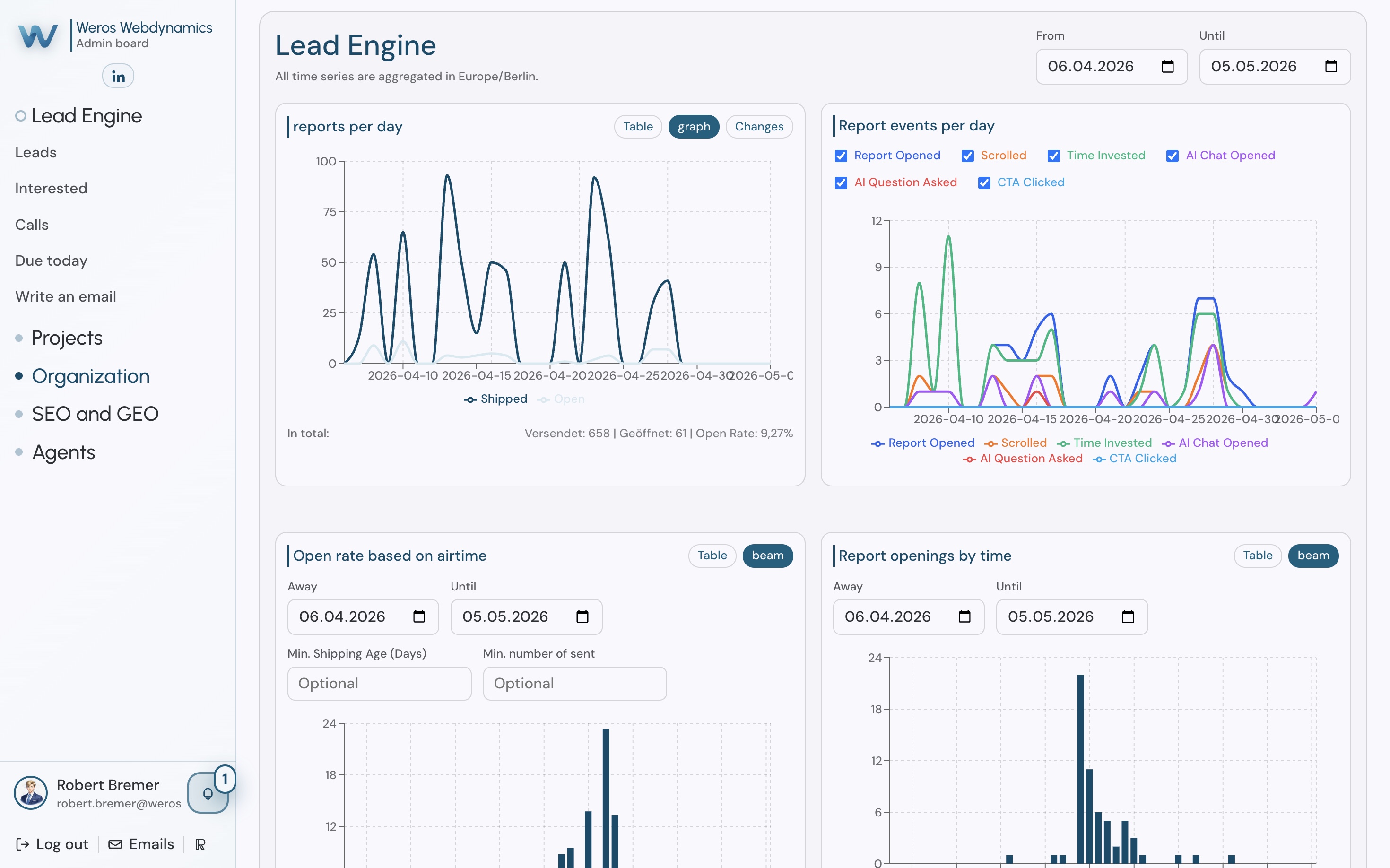
Task: Expand the Organization sidebar section
Action: tap(91, 376)
